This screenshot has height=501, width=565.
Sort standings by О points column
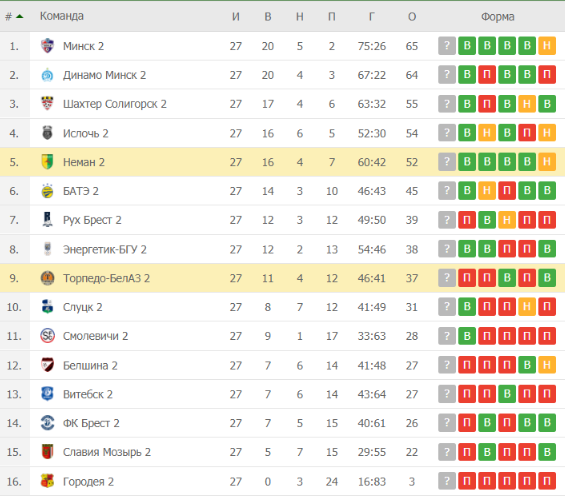(x=412, y=17)
